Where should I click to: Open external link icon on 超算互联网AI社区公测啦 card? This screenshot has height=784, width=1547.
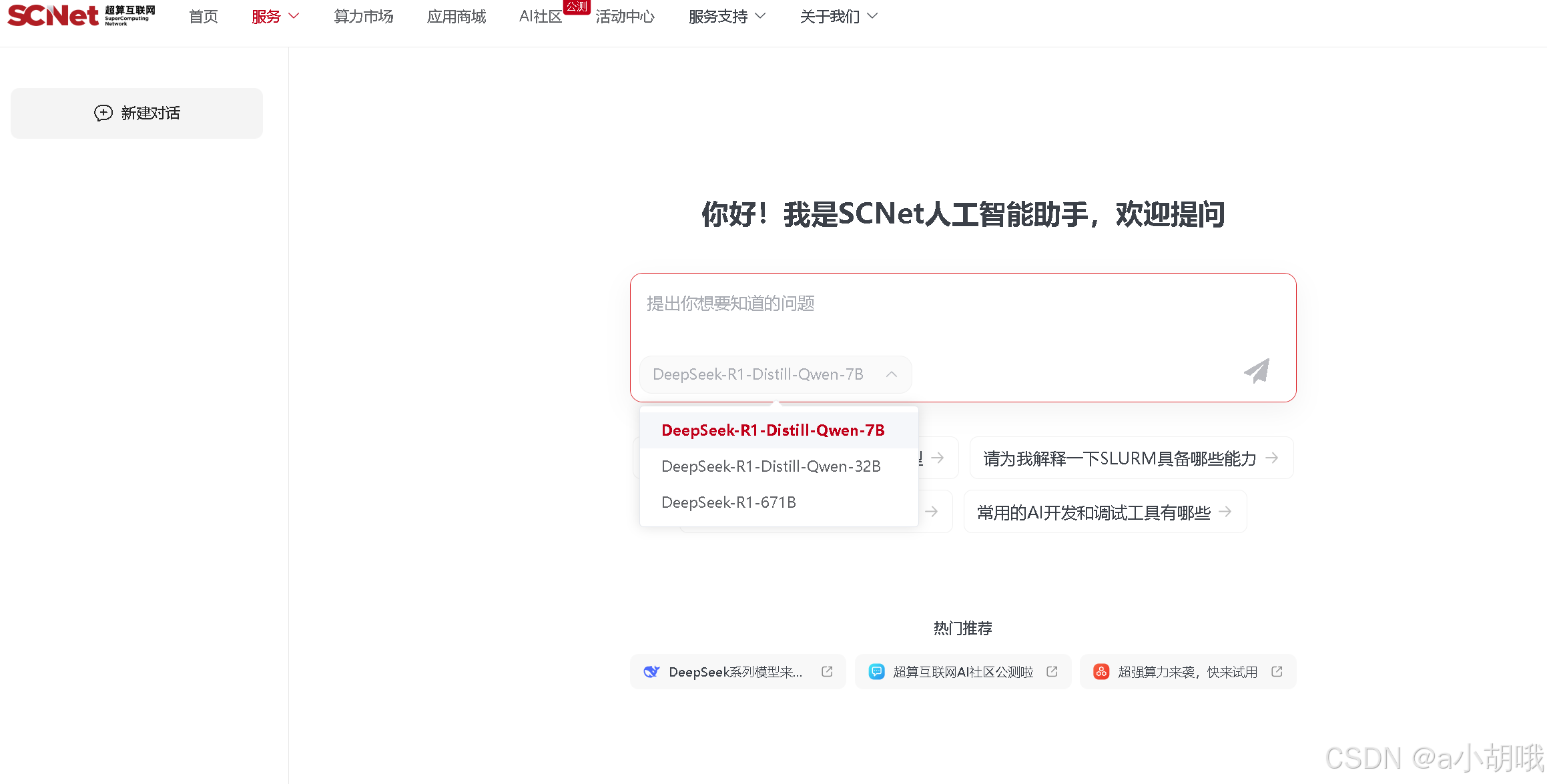tap(1052, 671)
